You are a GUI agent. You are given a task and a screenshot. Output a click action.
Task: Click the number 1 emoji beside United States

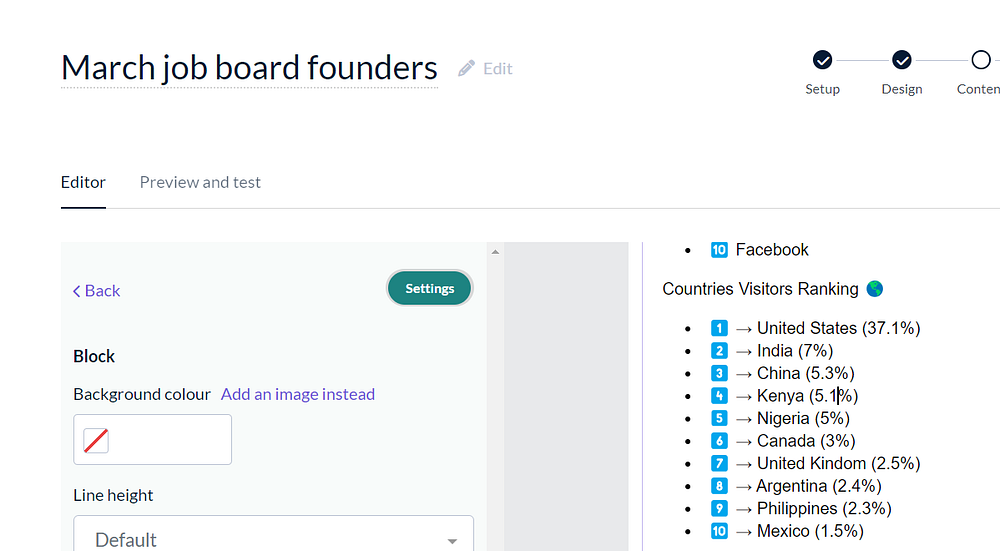pyautogui.click(x=719, y=328)
